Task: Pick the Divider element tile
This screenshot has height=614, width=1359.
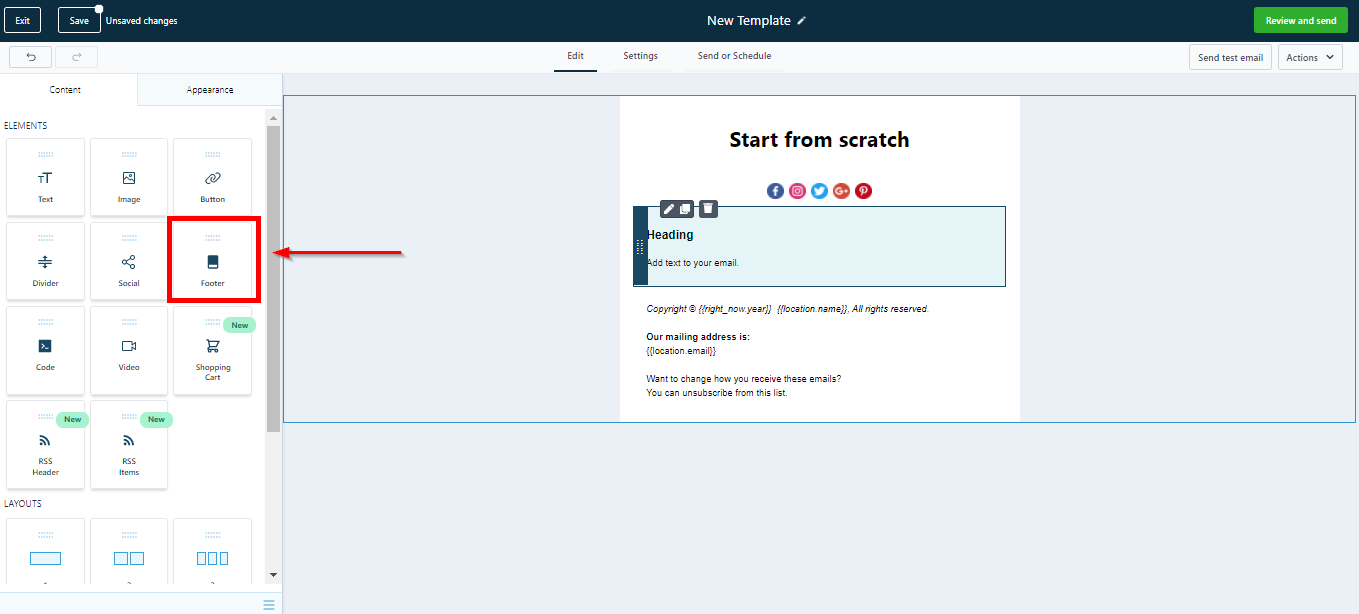Action: click(45, 261)
